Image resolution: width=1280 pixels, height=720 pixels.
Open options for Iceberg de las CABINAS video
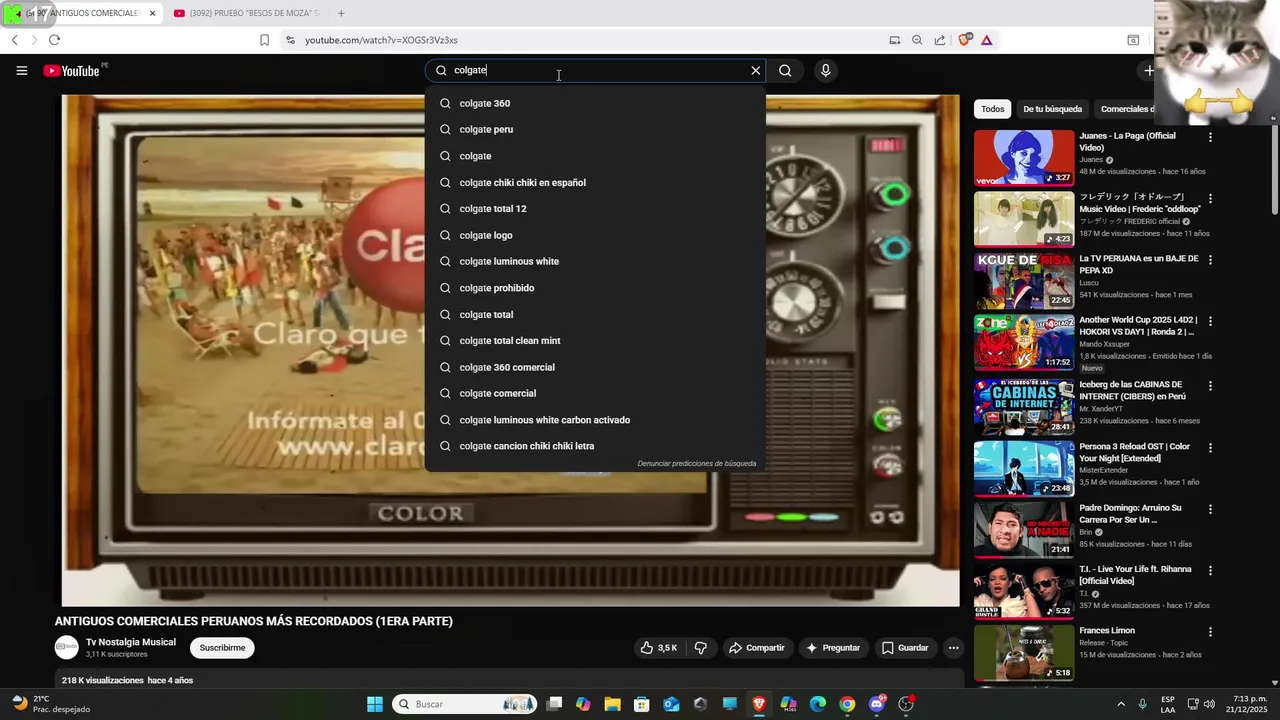click(x=1210, y=385)
